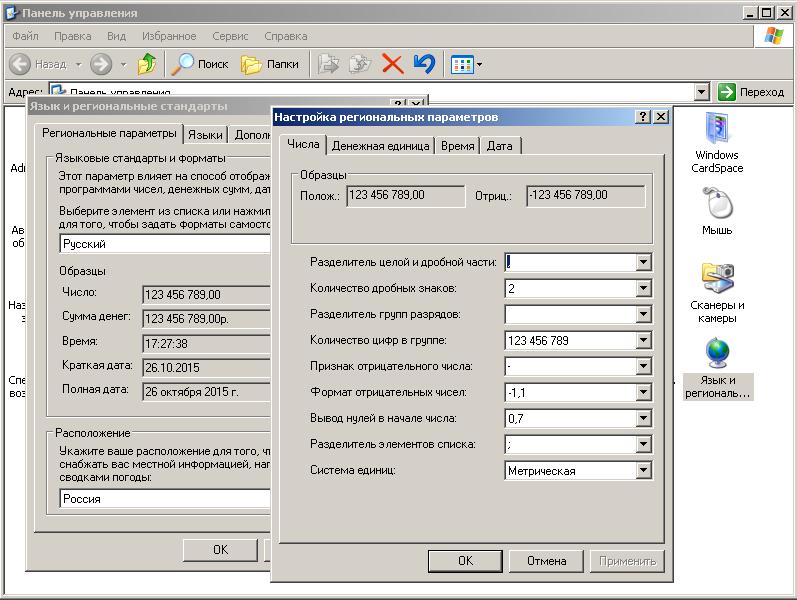Expand the Формат отрицательных чисел dropdown
797x600 pixels.
pyautogui.click(x=643, y=393)
